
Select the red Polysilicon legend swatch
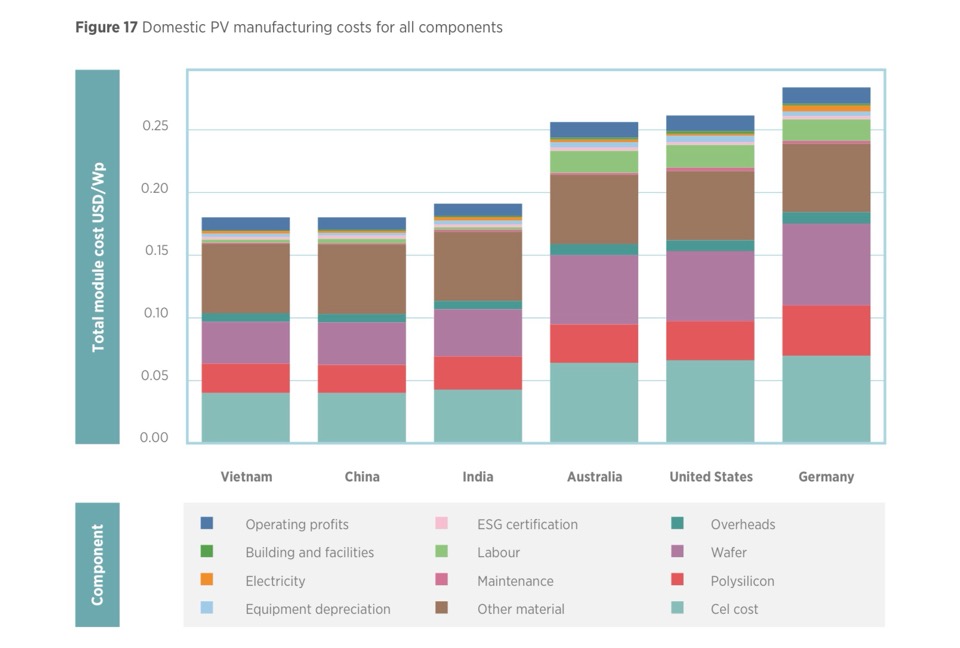click(x=677, y=580)
